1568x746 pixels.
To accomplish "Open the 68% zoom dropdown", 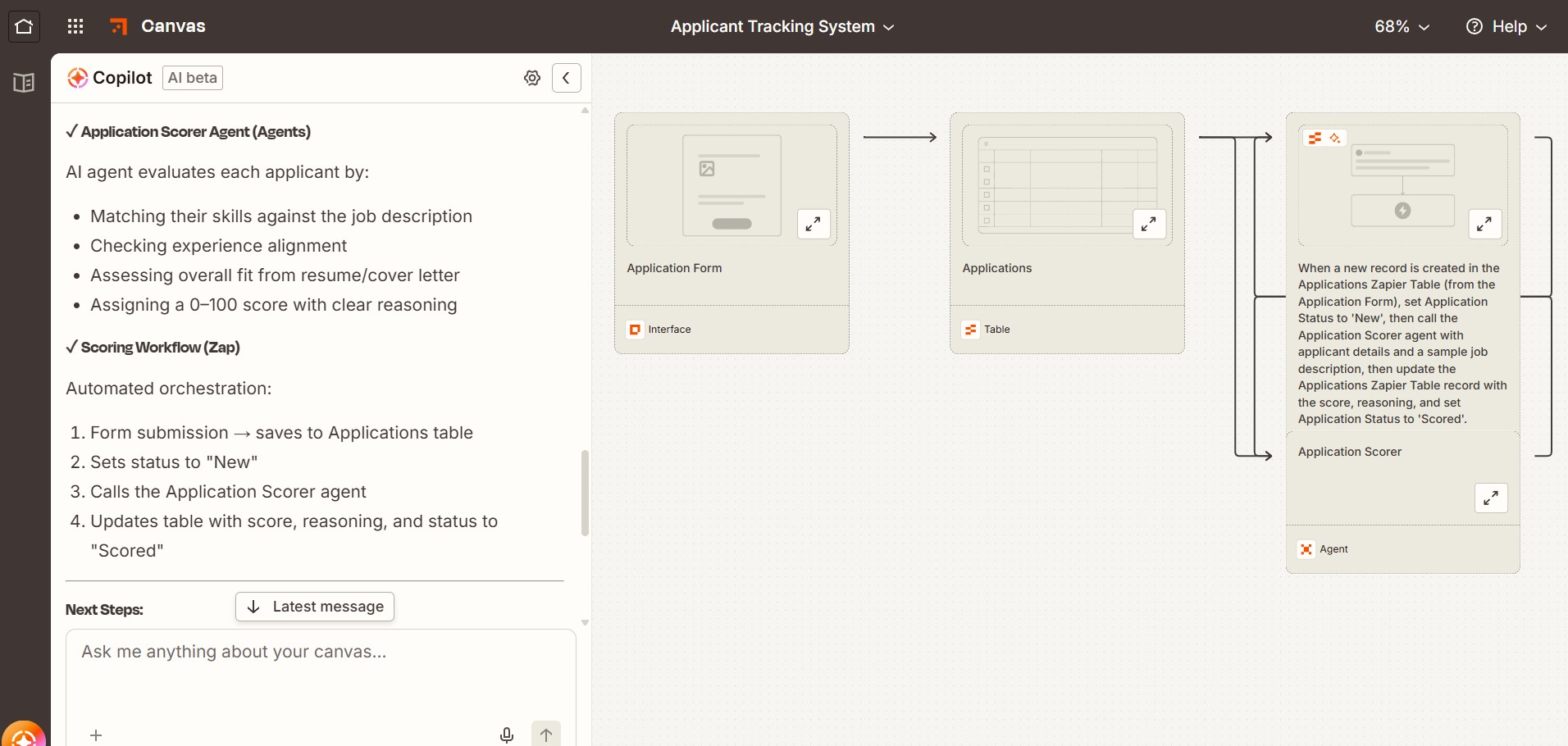I will pyautogui.click(x=1400, y=25).
